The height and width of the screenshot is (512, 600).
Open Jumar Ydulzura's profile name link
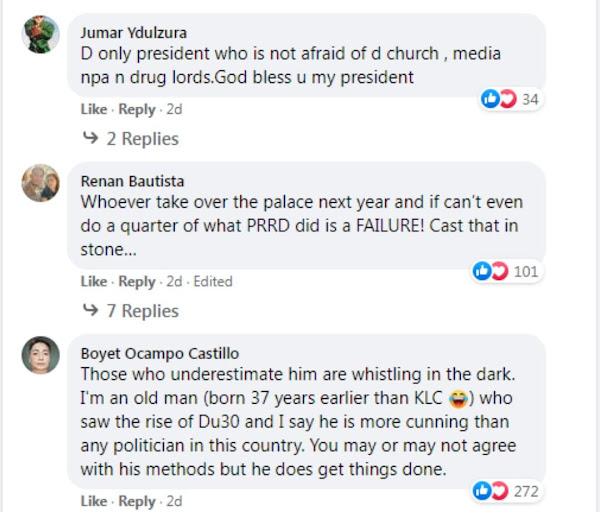(x=133, y=31)
